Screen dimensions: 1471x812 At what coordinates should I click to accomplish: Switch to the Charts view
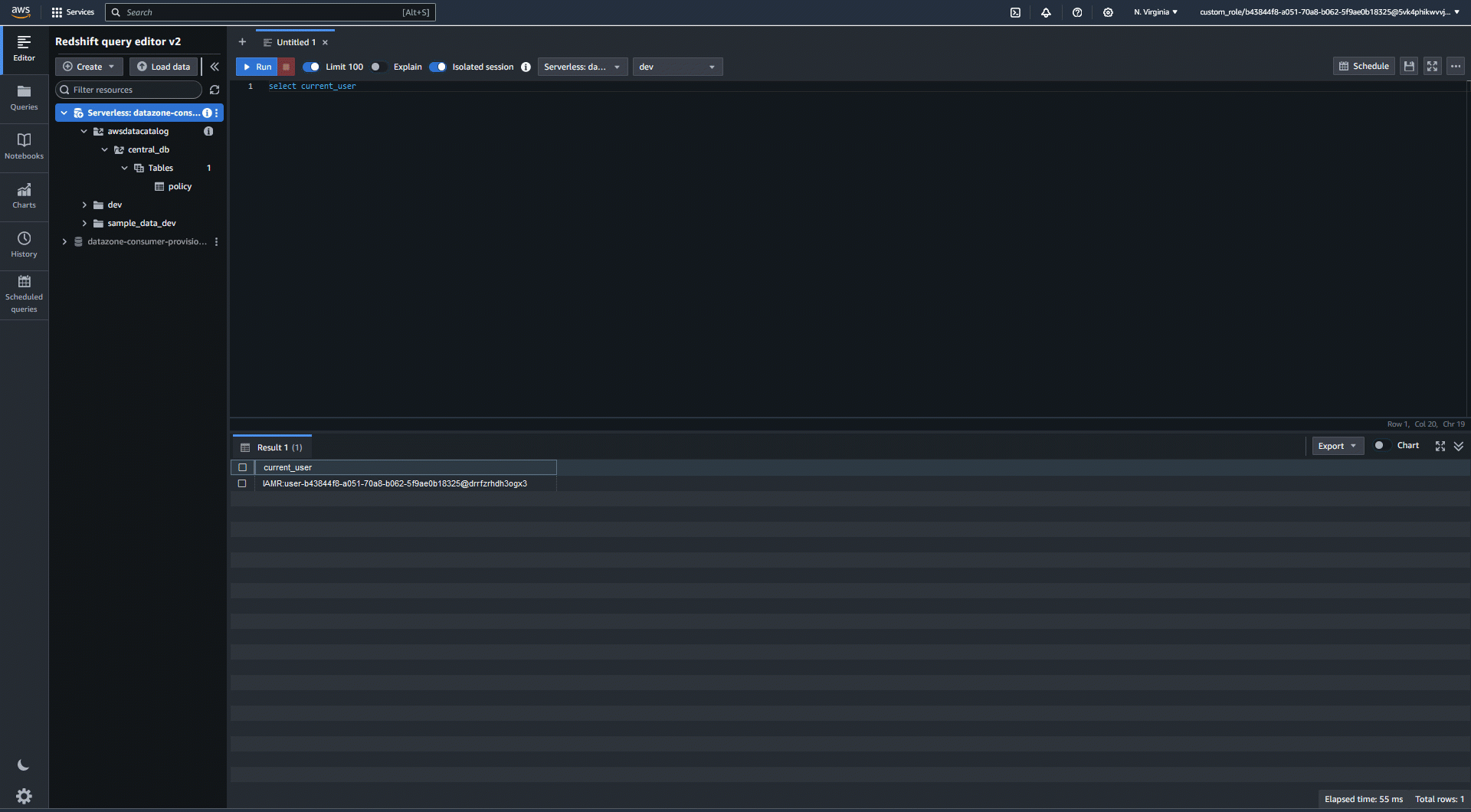(25, 196)
